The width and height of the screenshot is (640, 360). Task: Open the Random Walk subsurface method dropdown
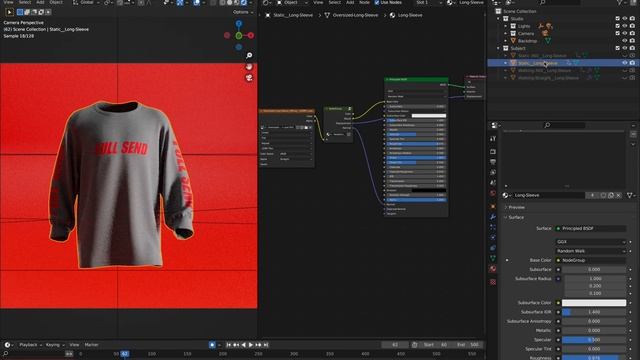(x=591, y=251)
